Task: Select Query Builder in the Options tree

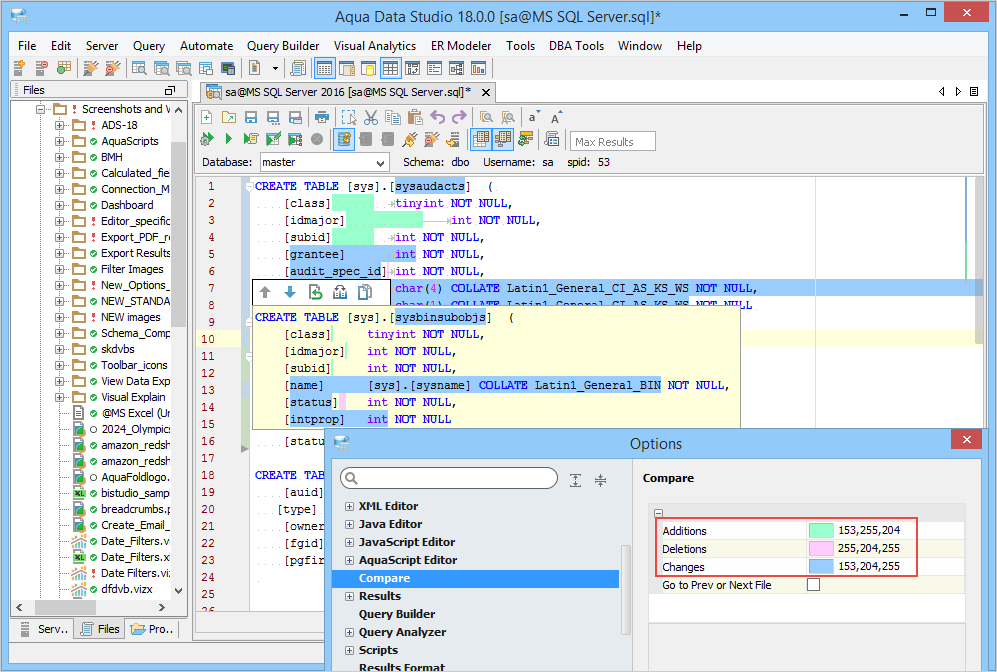Action: pyautogui.click(x=397, y=614)
